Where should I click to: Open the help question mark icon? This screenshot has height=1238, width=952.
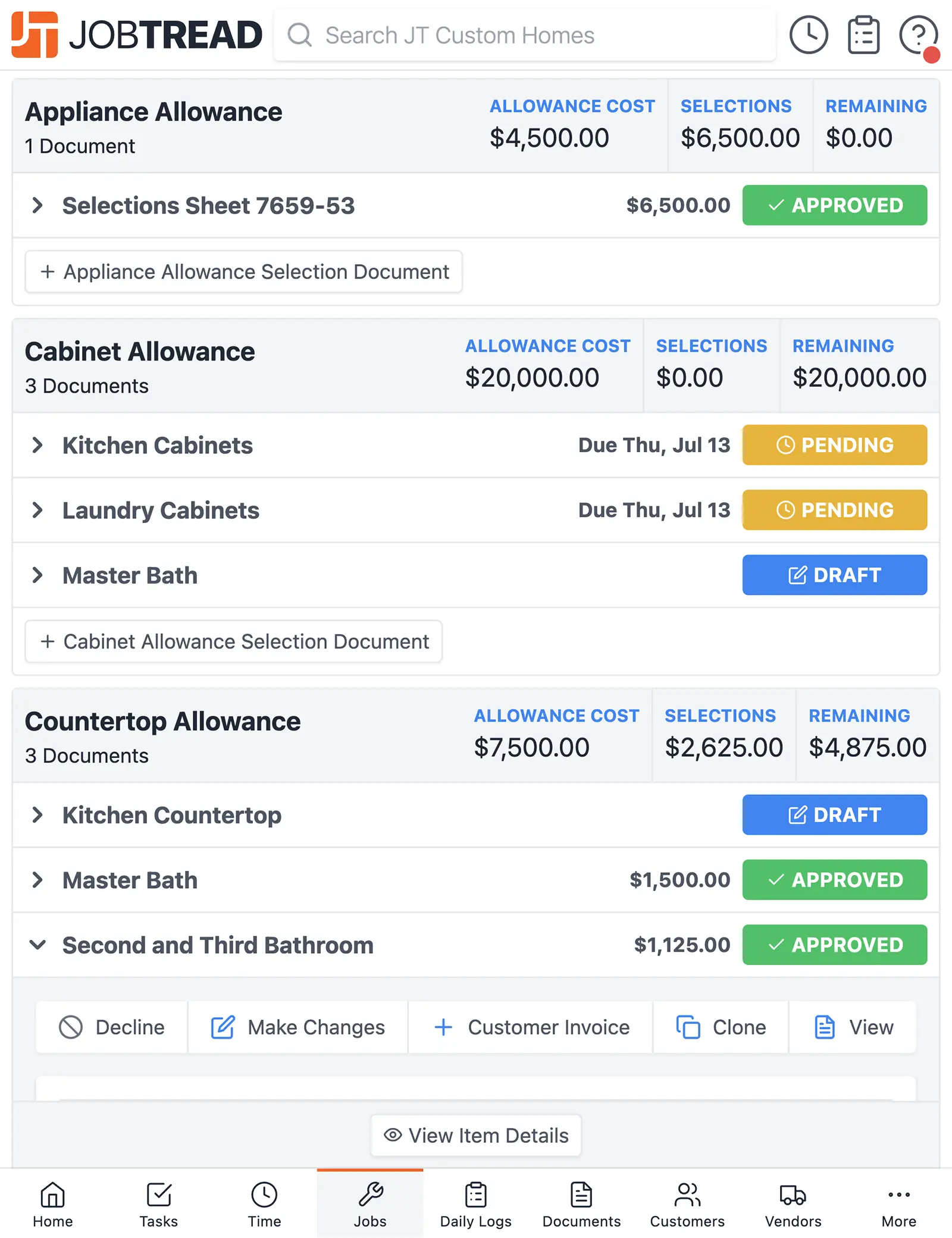coord(918,35)
